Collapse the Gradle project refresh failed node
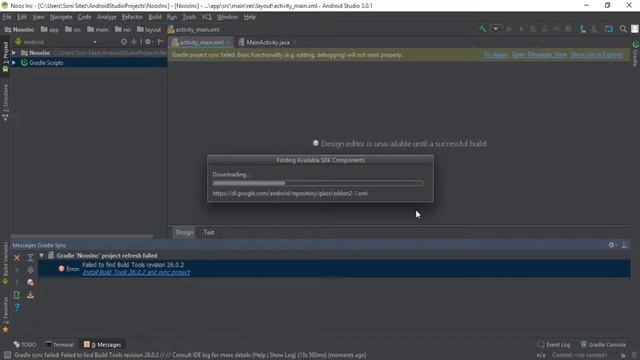640x360 pixels. pos(42,256)
